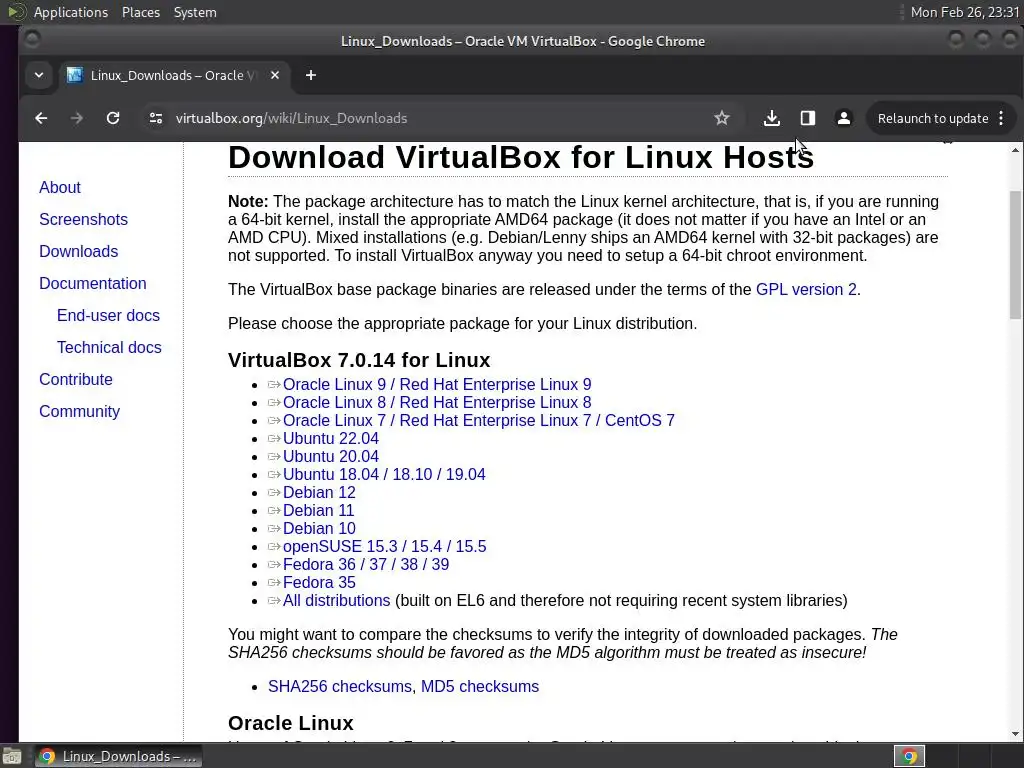1024x768 pixels.
Task: Click the 'VirtualBox 7.0.14 for Linux' heading
Action: click(x=359, y=360)
